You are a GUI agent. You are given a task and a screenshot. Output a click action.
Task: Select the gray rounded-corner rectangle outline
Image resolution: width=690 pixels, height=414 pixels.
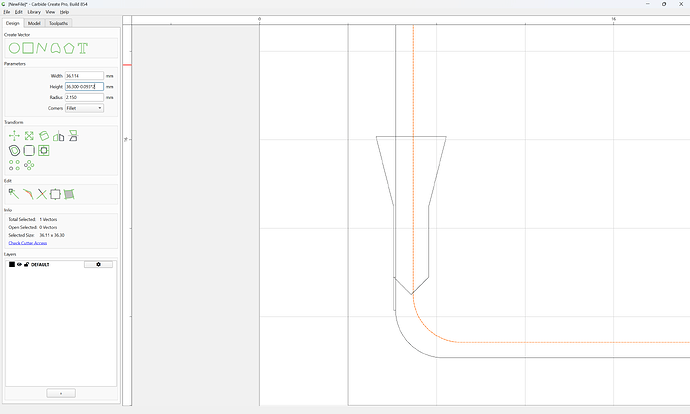point(528,357)
